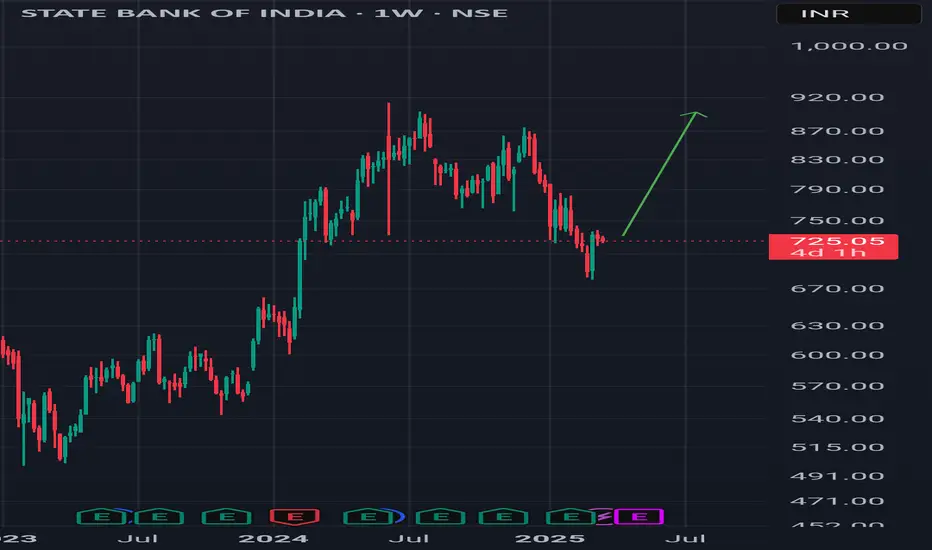Image resolution: width=932 pixels, height=550 pixels.
Task: Open green earnings marker immediately left of red one
Action: [226, 517]
